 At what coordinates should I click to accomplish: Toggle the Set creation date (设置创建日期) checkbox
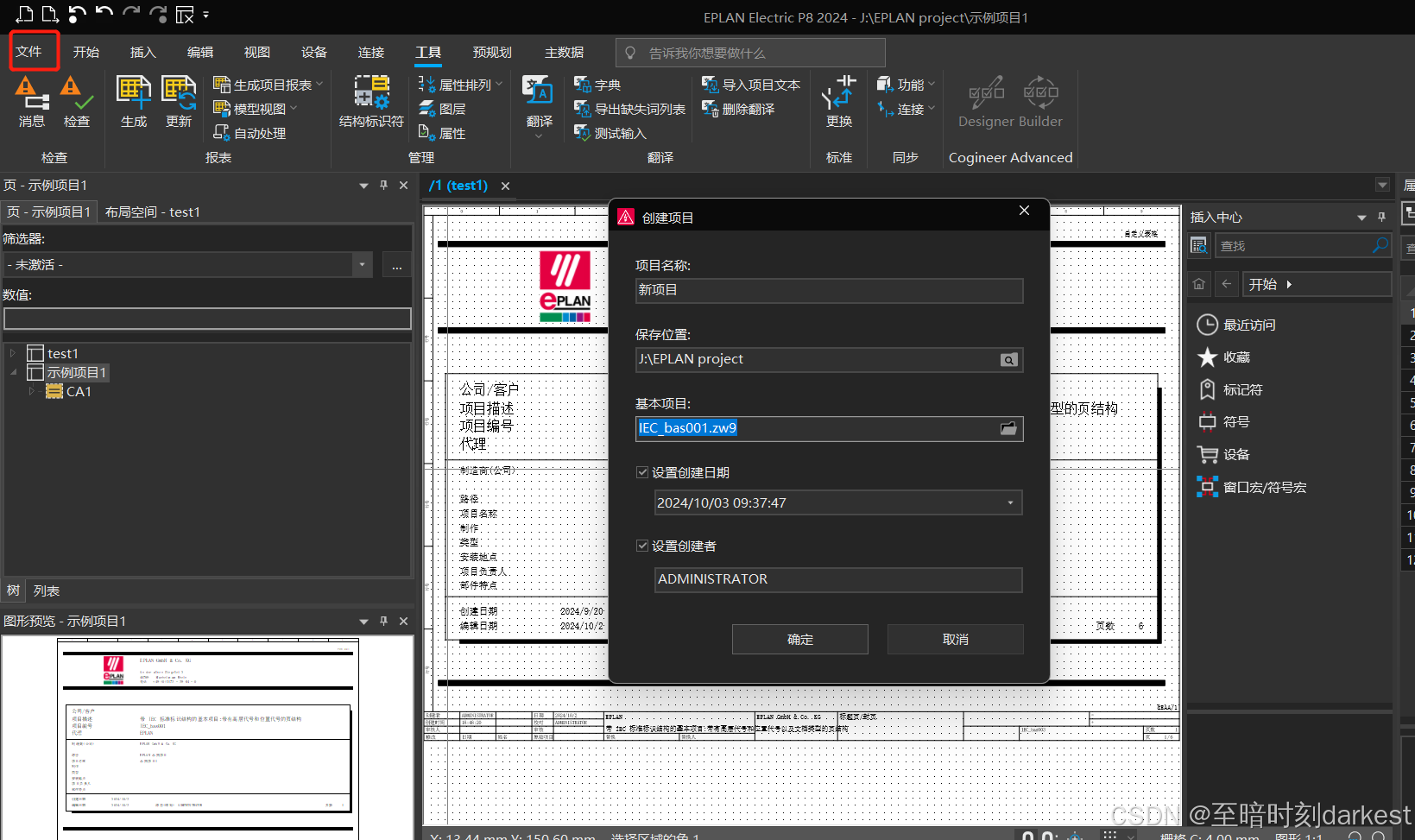pos(642,472)
